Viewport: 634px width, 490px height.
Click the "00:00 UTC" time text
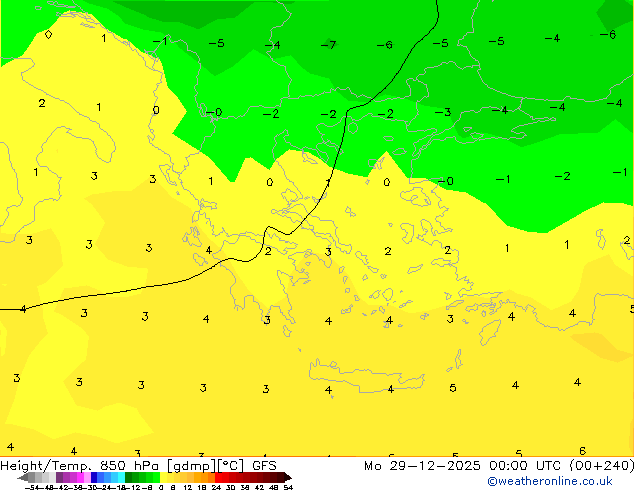tap(525, 465)
